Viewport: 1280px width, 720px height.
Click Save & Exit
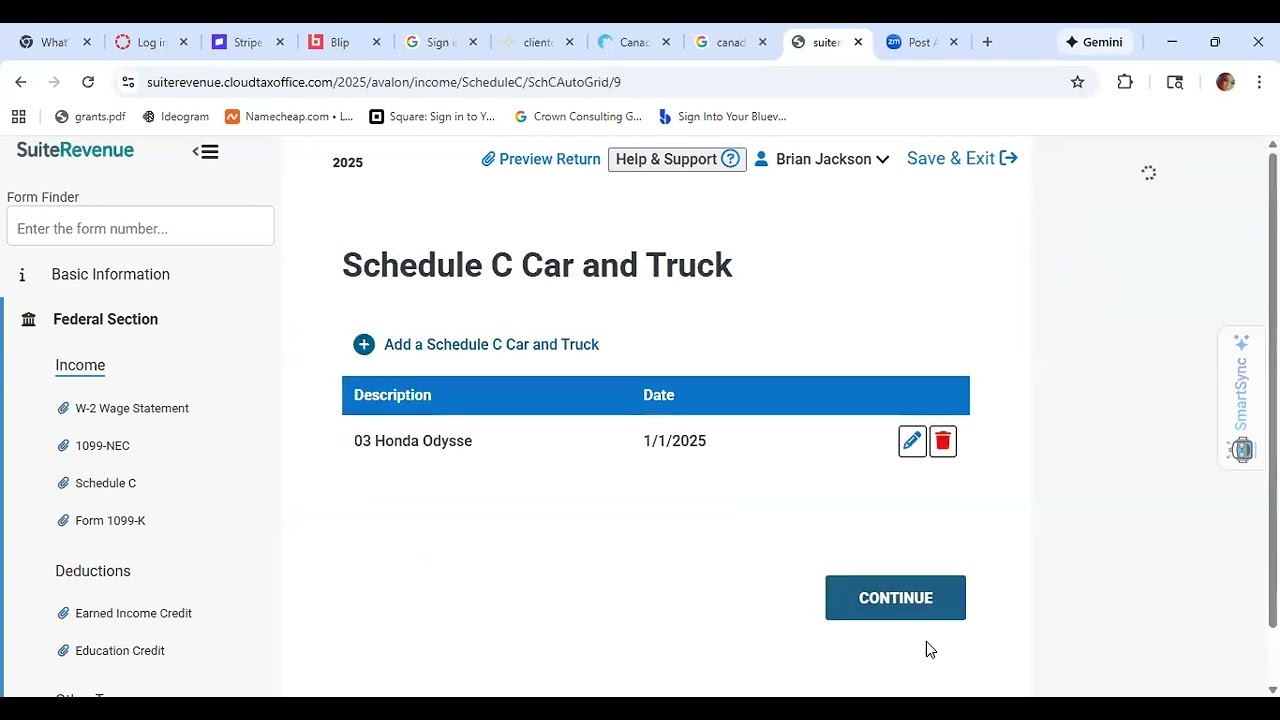coord(962,158)
